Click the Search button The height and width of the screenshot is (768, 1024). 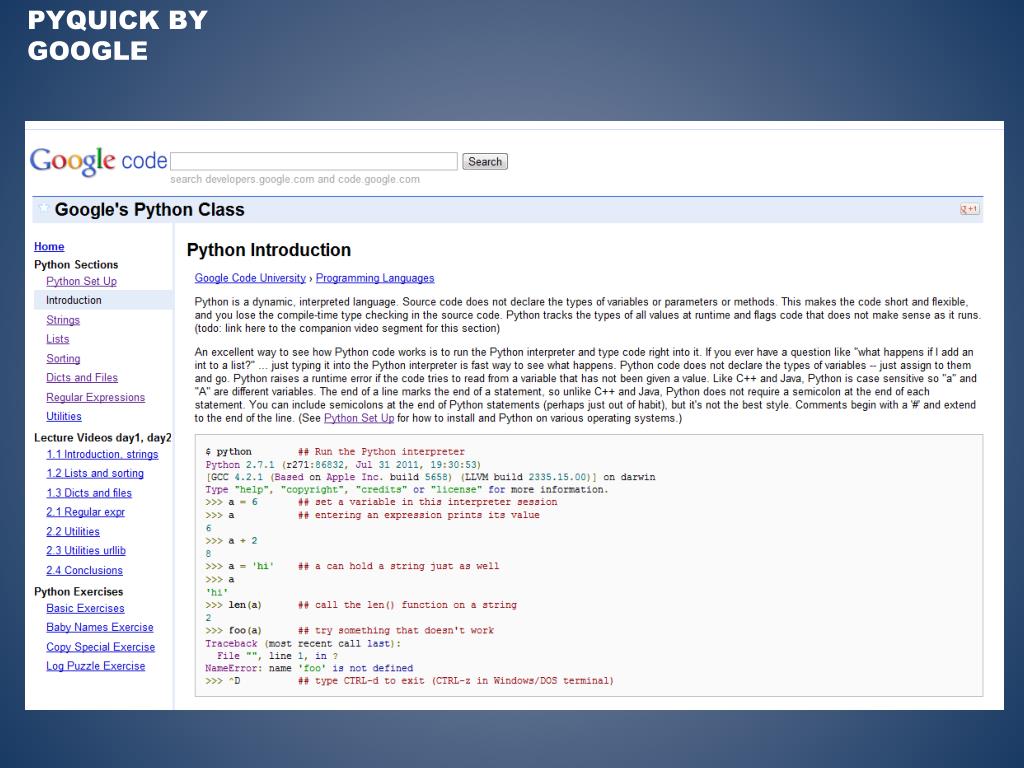(x=485, y=161)
